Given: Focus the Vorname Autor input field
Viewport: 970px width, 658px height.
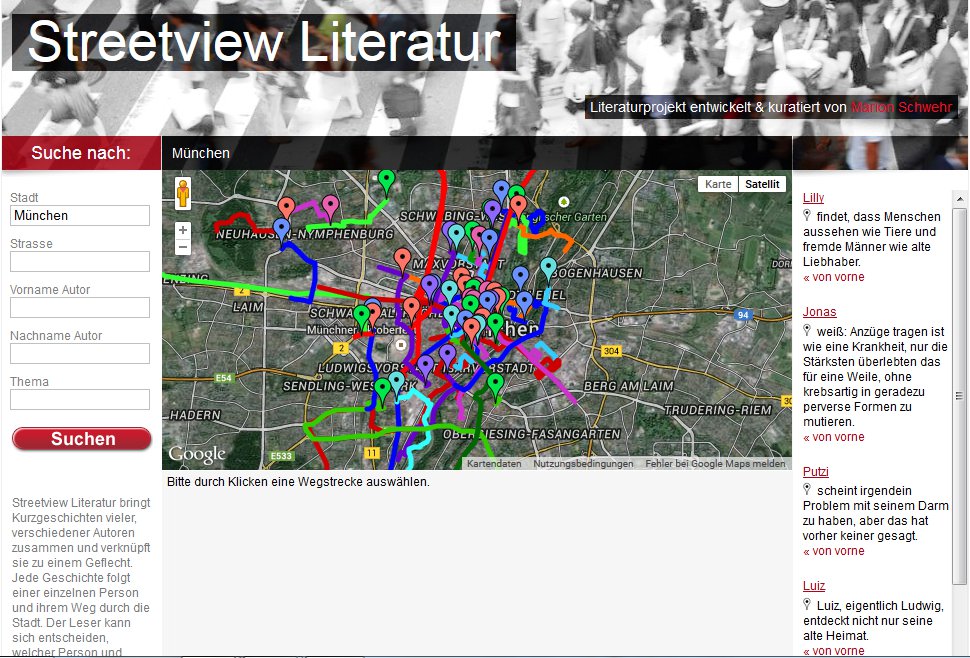Looking at the screenshot, I should point(80,307).
